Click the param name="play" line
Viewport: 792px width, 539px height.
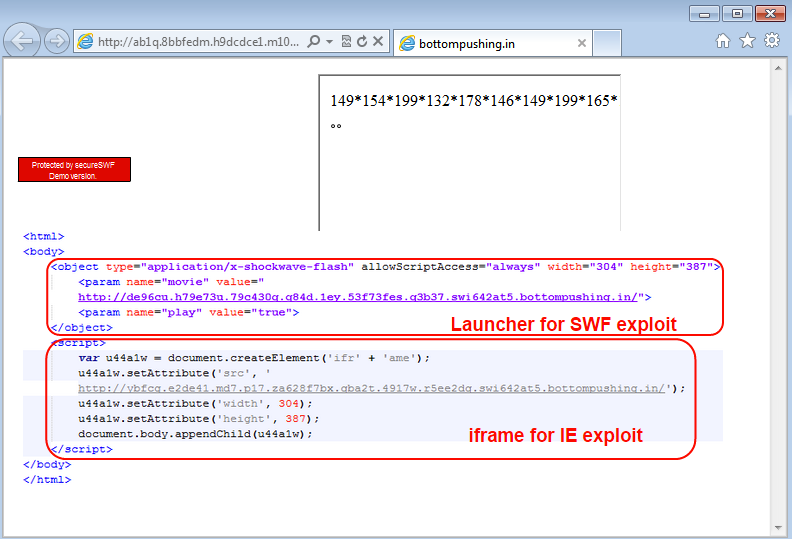point(188,312)
